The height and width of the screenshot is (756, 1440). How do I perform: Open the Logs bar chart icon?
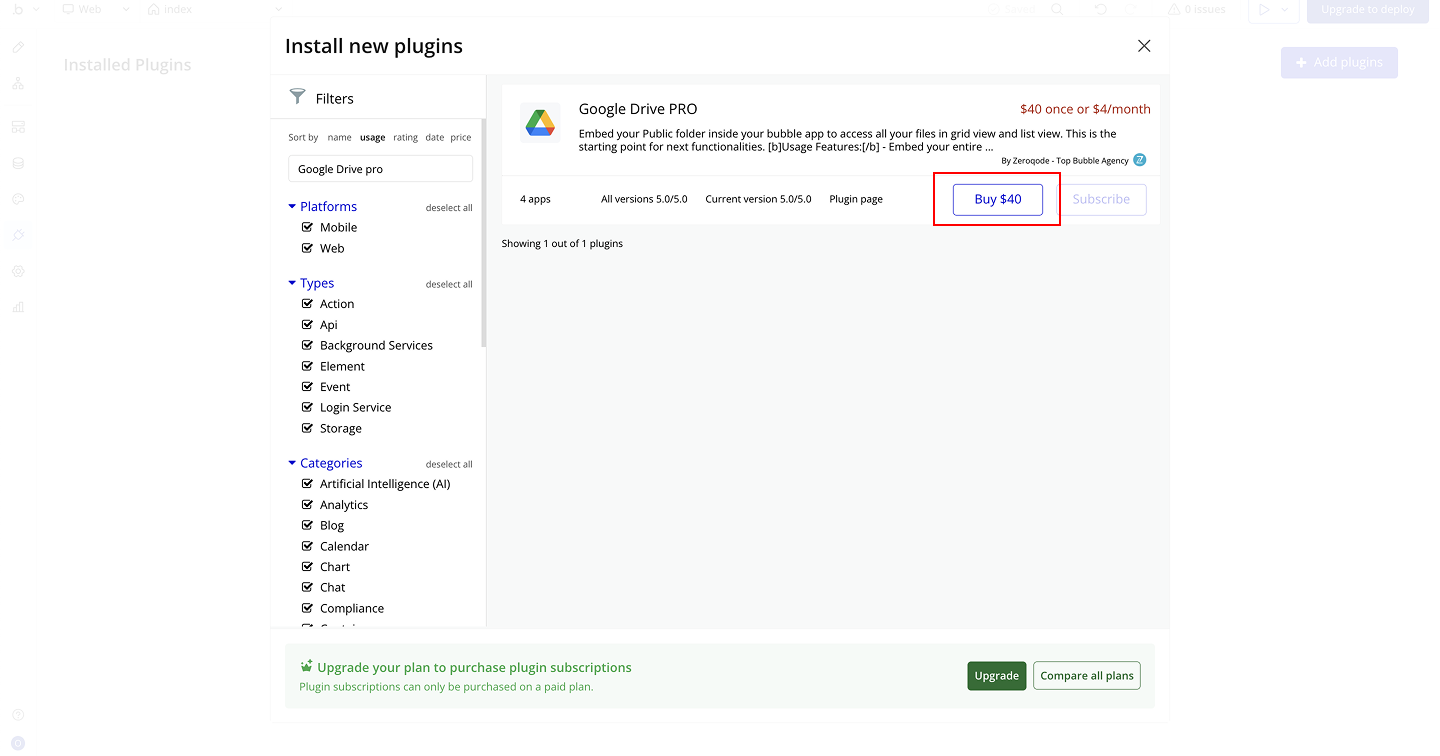pyautogui.click(x=18, y=307)
